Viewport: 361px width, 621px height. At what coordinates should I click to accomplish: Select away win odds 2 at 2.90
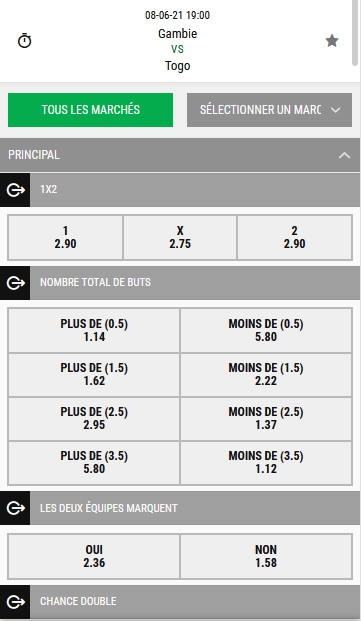click(x=294, y=238)
